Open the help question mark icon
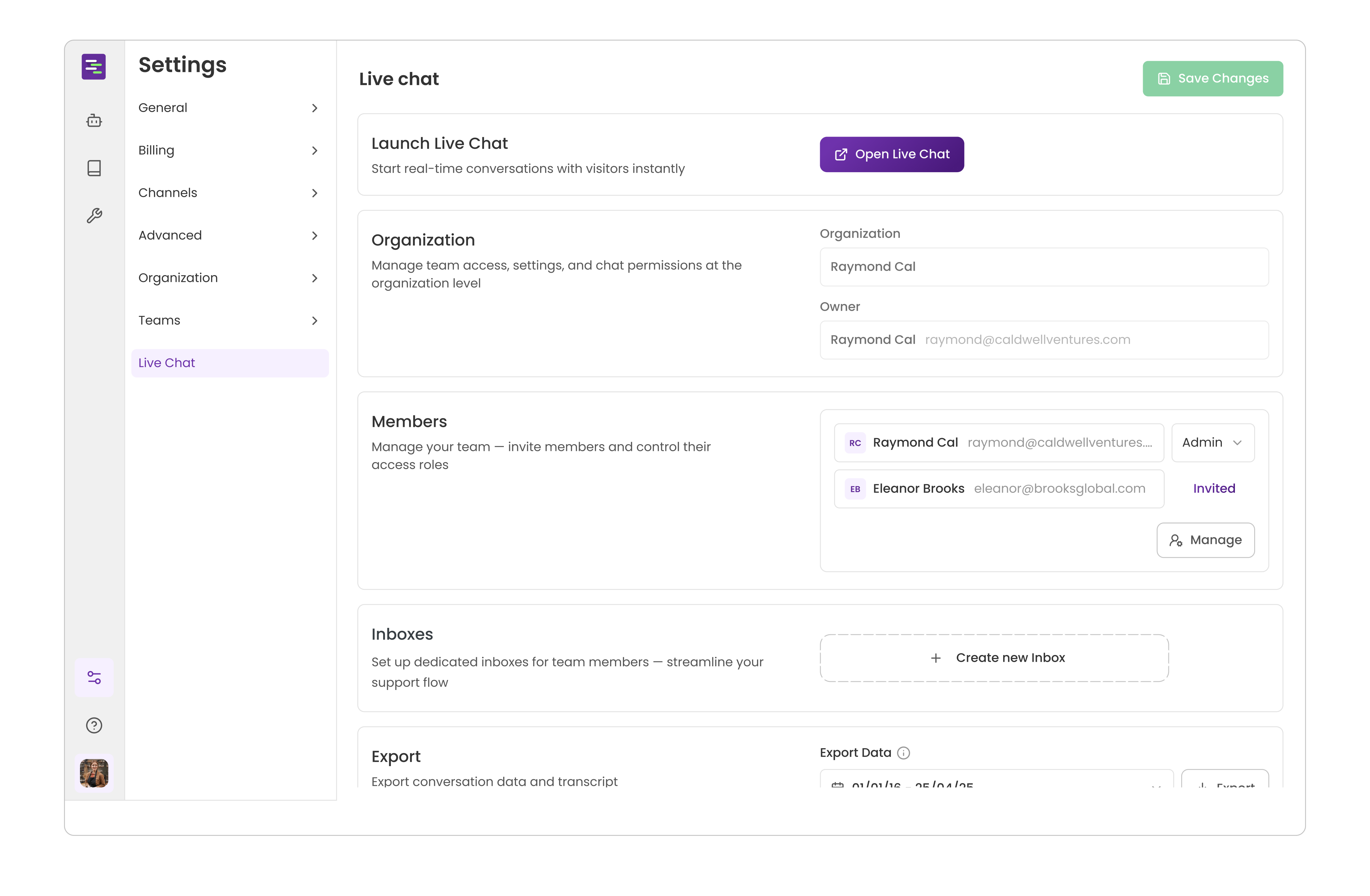The width and height of the screenshot is (1370, 896). click(94, 725)
